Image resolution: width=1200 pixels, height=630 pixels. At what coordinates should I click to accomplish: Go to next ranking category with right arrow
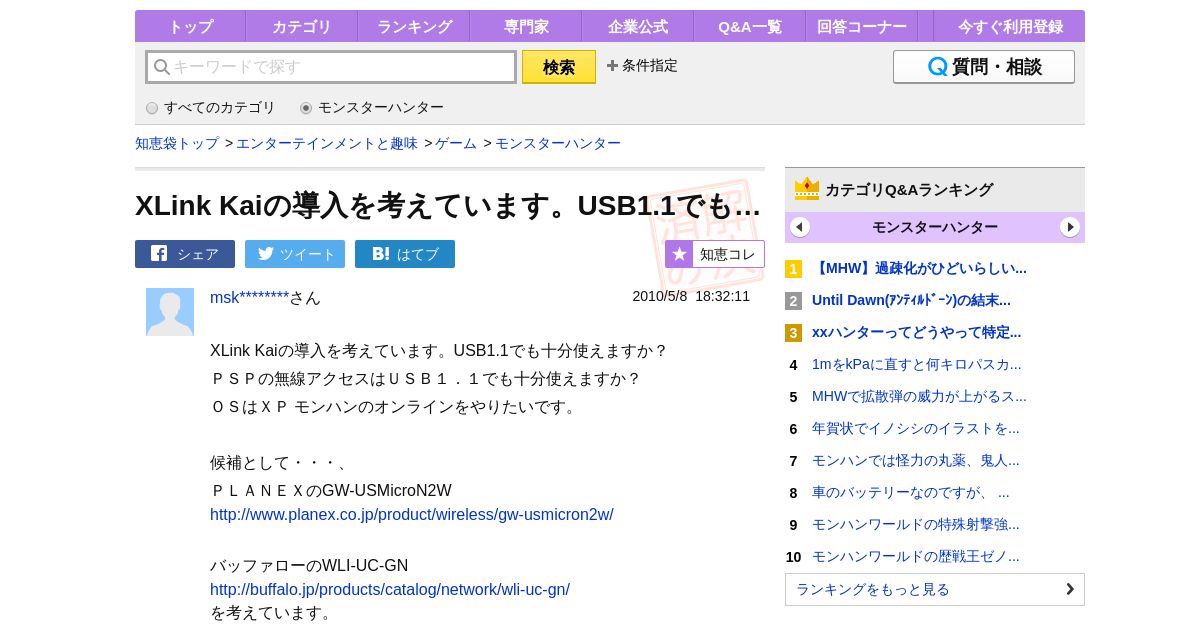tap(1070, 227)
